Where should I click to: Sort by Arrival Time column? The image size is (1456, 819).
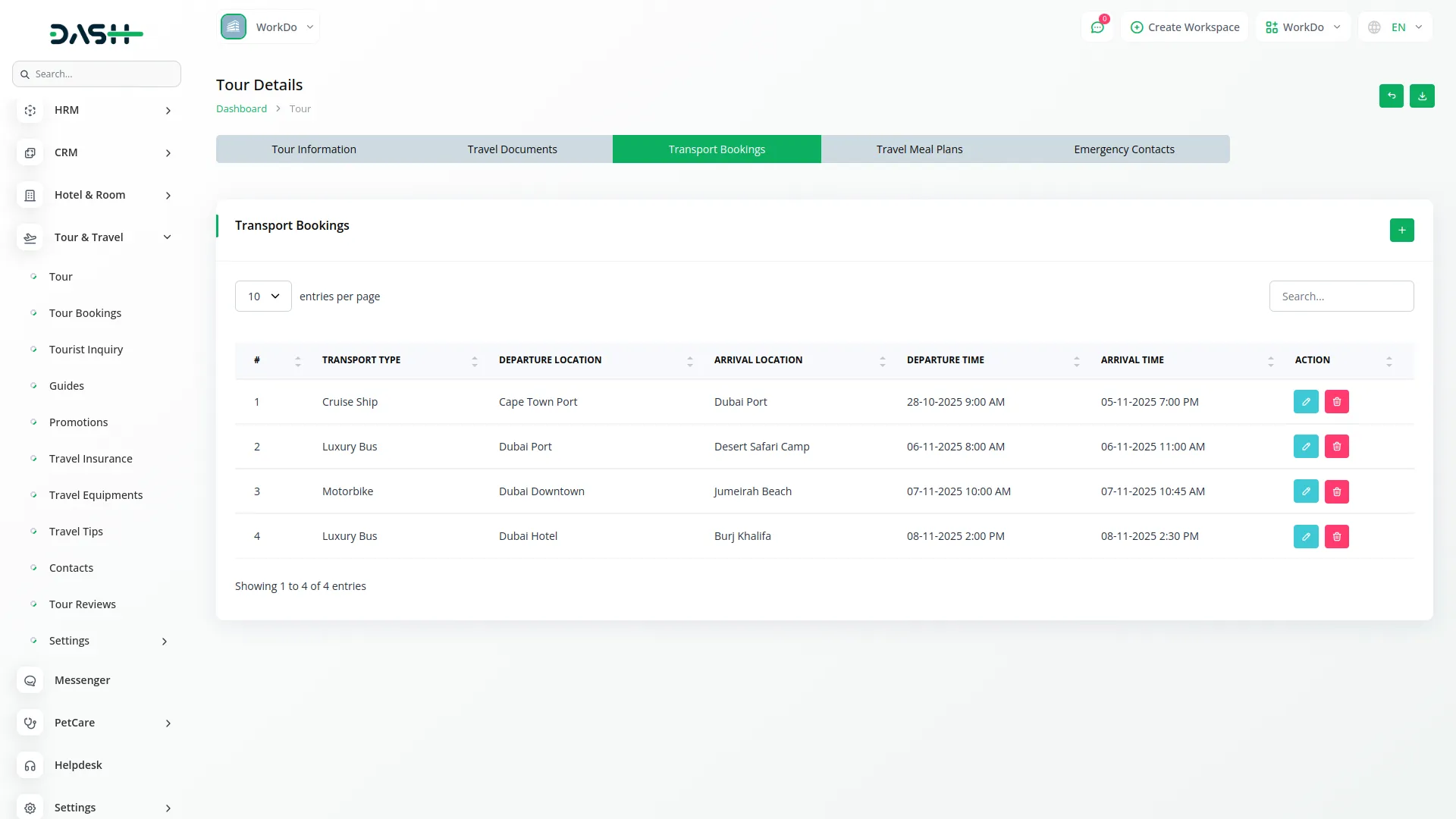[1271, 362]
